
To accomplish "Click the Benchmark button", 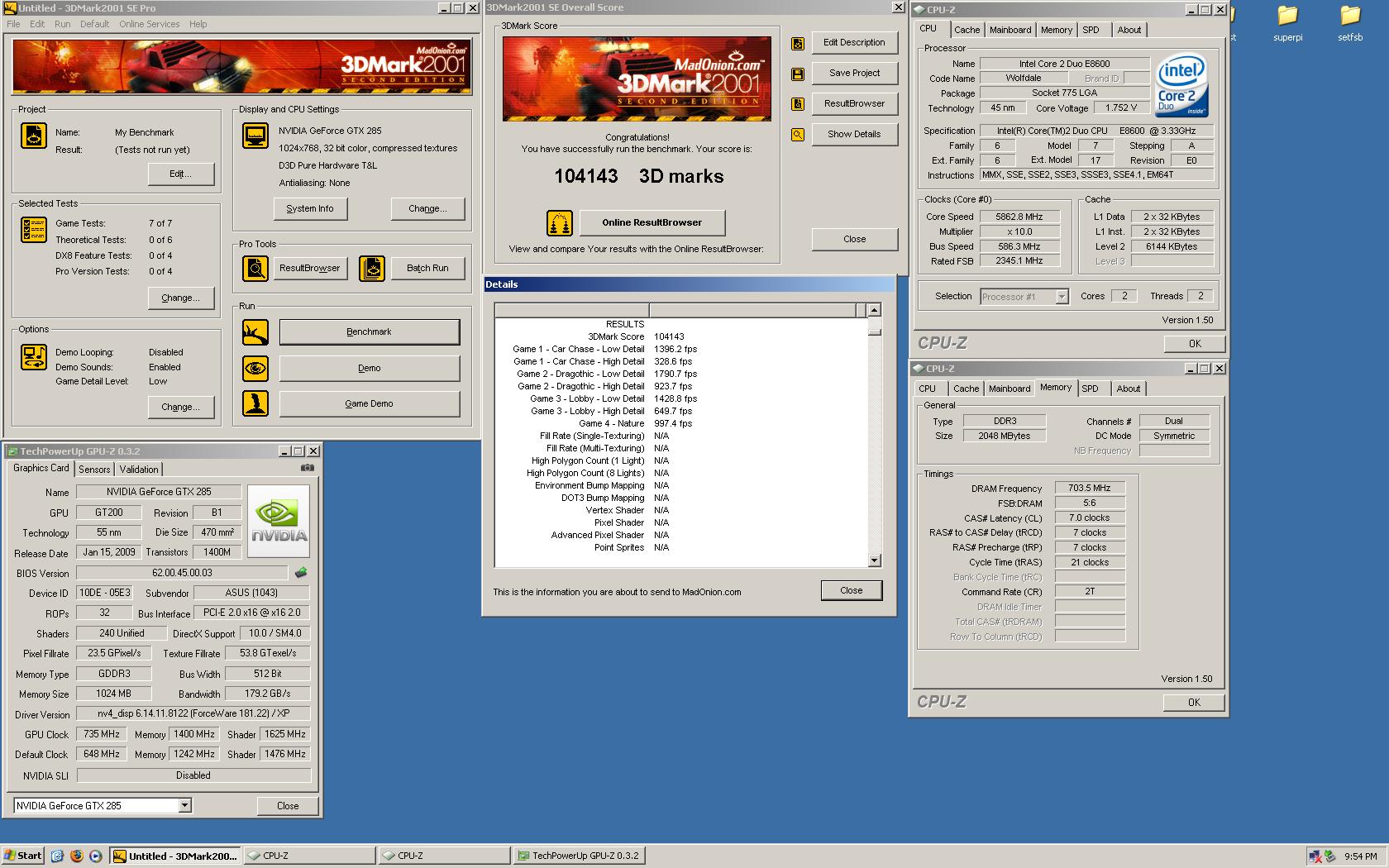I will click(369, 332).
